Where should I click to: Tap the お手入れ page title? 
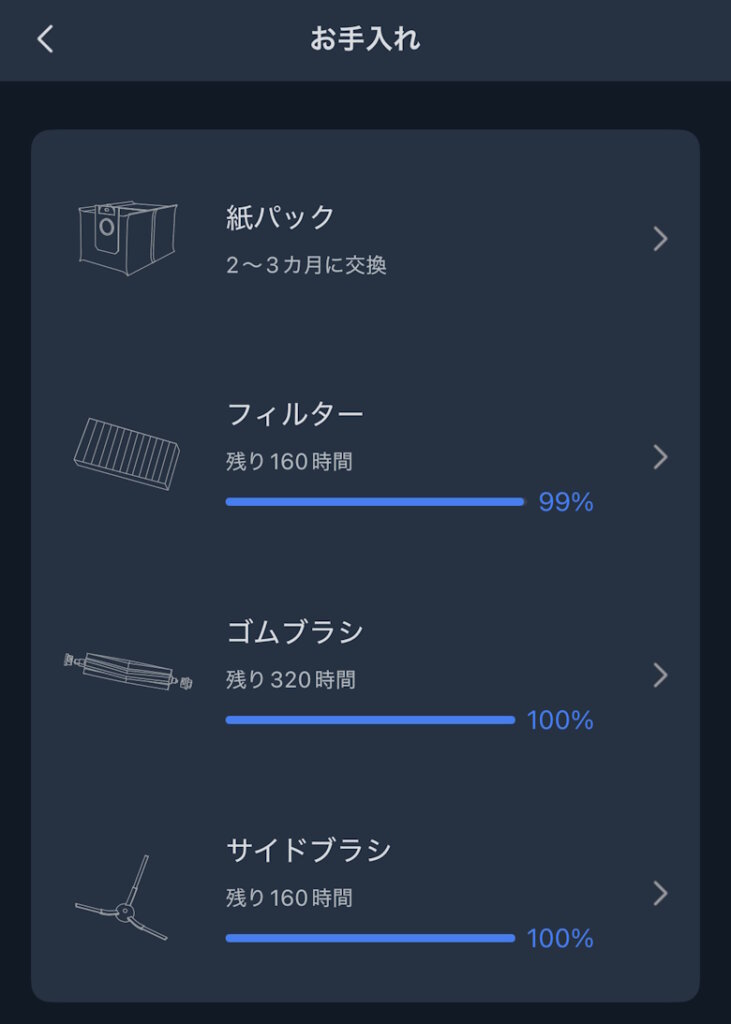(365, 40)
